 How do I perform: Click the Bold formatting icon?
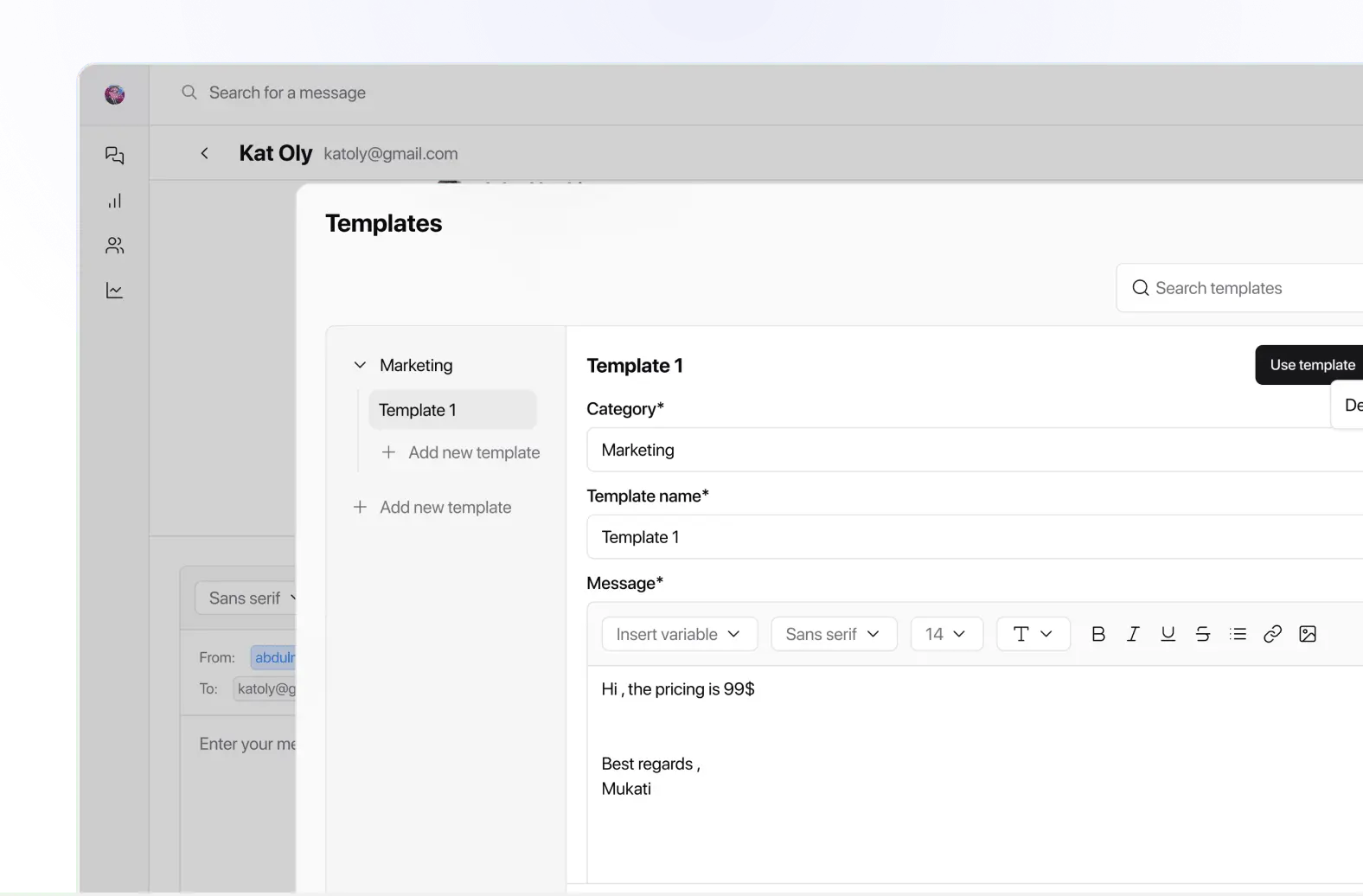click(1098, 634)
